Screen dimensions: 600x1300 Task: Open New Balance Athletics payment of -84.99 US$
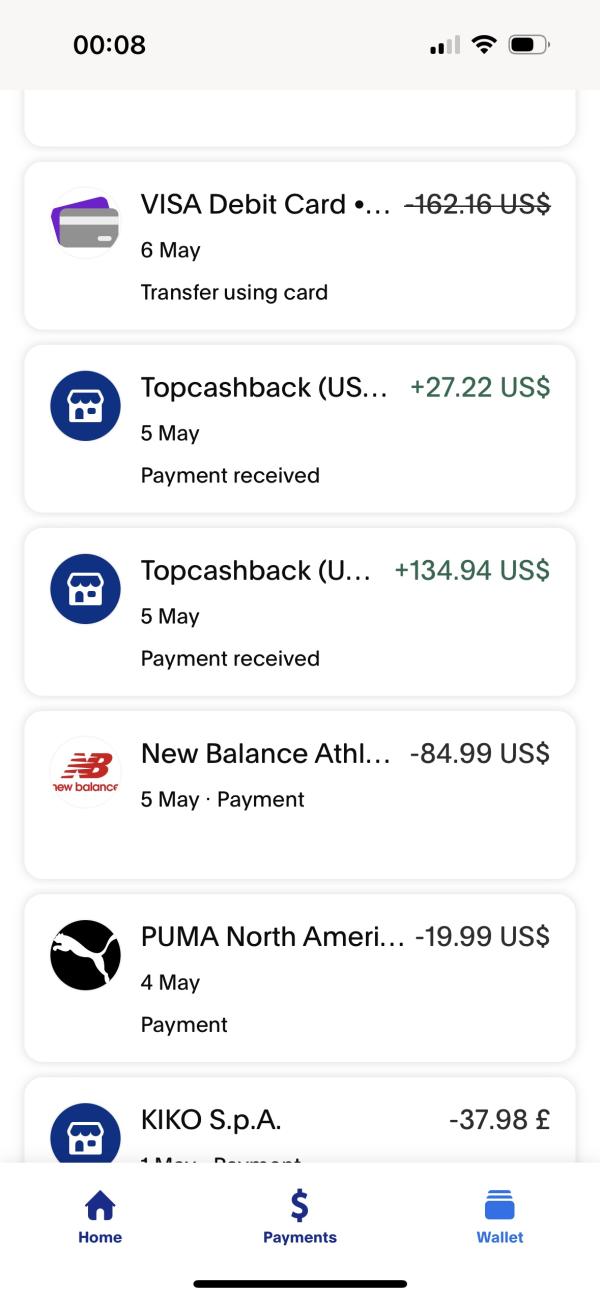tap(300, 795)
